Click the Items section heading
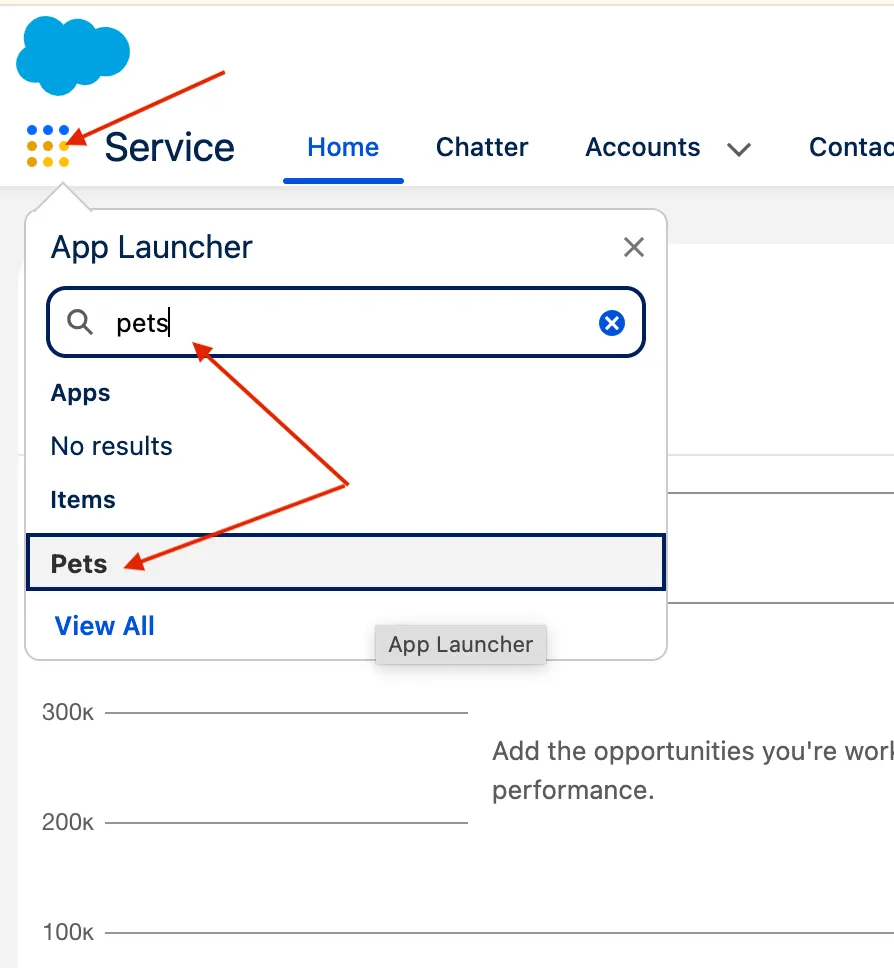This screenshot has width=894, height=968. [x=83, y=500]
